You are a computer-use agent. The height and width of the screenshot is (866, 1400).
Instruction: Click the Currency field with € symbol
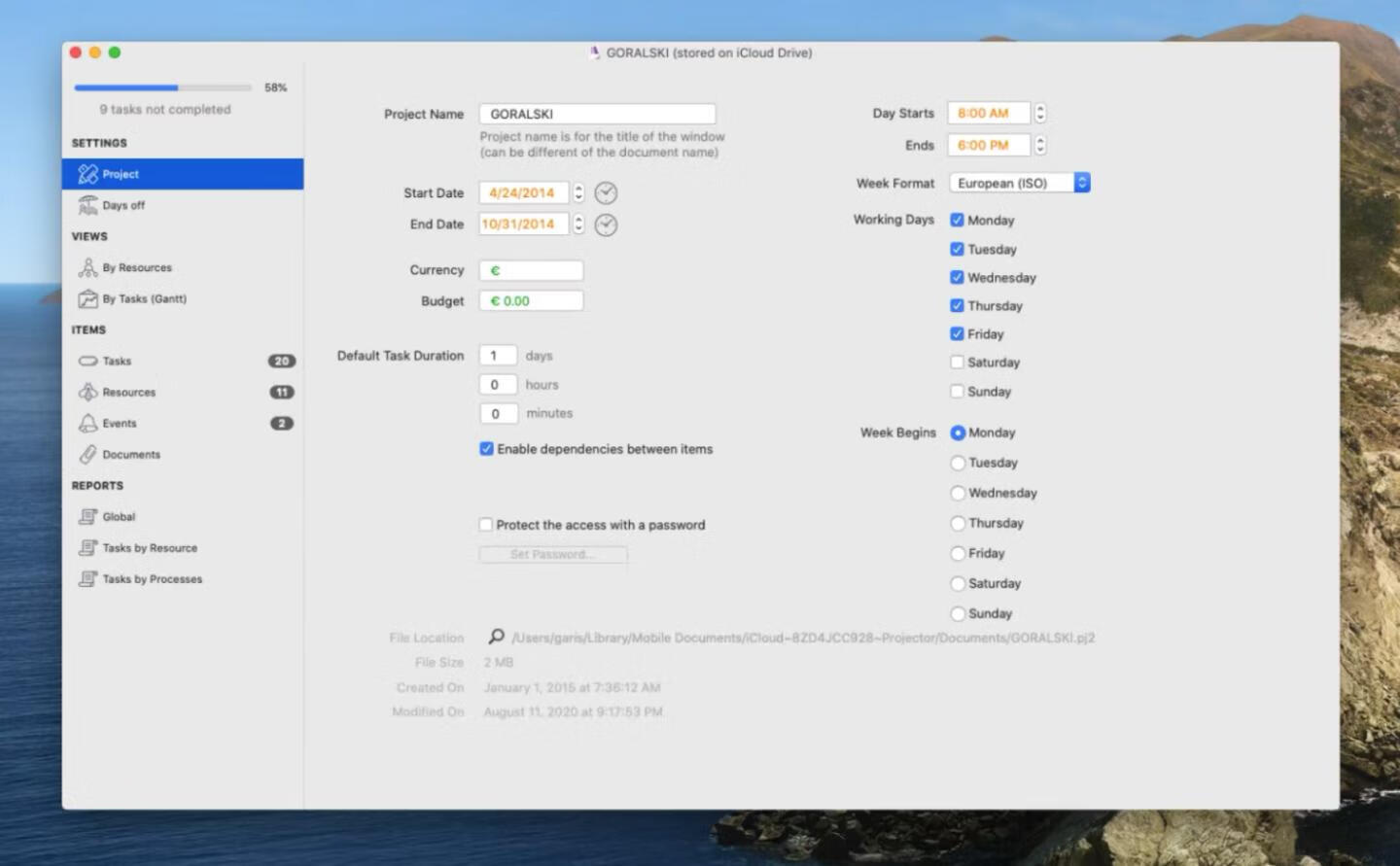click(531, 270)
